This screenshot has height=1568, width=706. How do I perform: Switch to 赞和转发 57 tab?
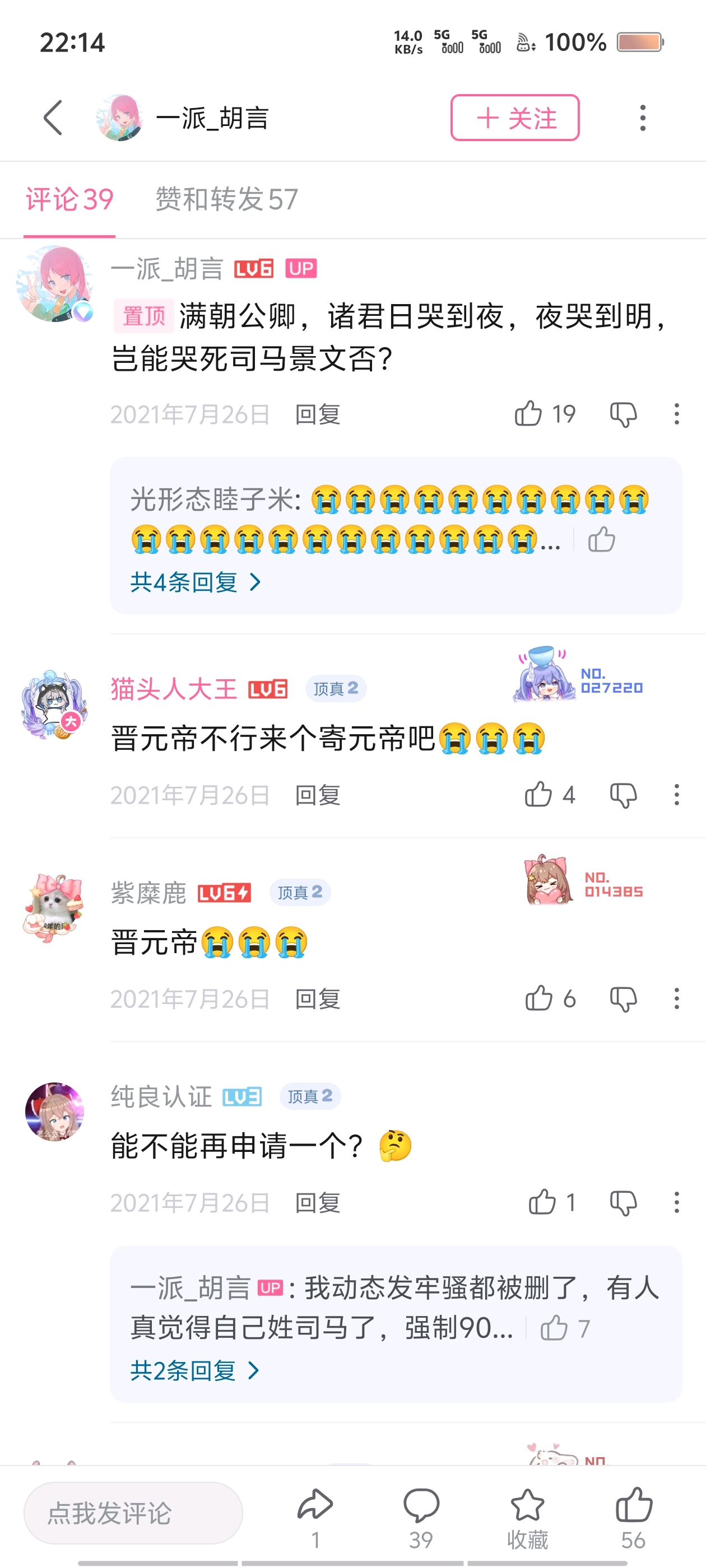pos(226,200)
